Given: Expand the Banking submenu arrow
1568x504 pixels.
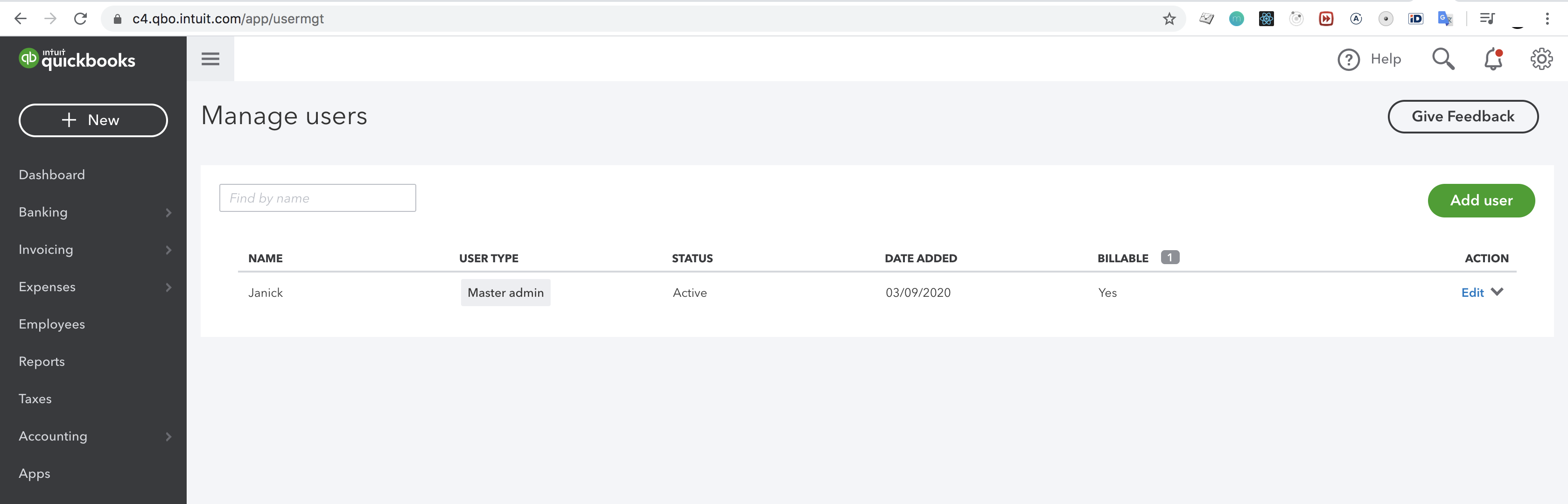Looking at the screenshot, I should pyautogui.click(x=168, y=212).
